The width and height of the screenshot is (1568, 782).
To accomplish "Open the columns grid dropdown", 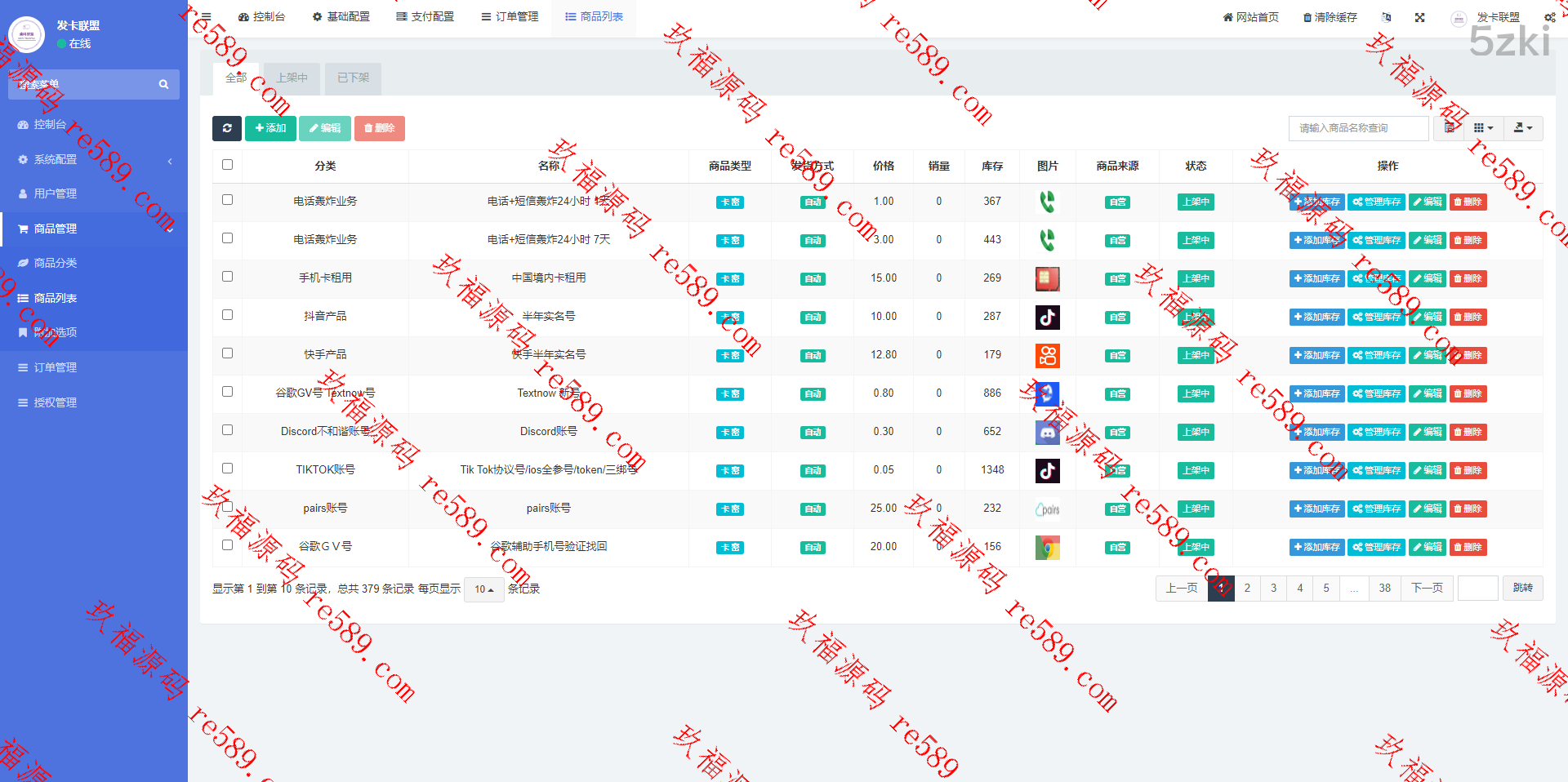I will 1483,128.
